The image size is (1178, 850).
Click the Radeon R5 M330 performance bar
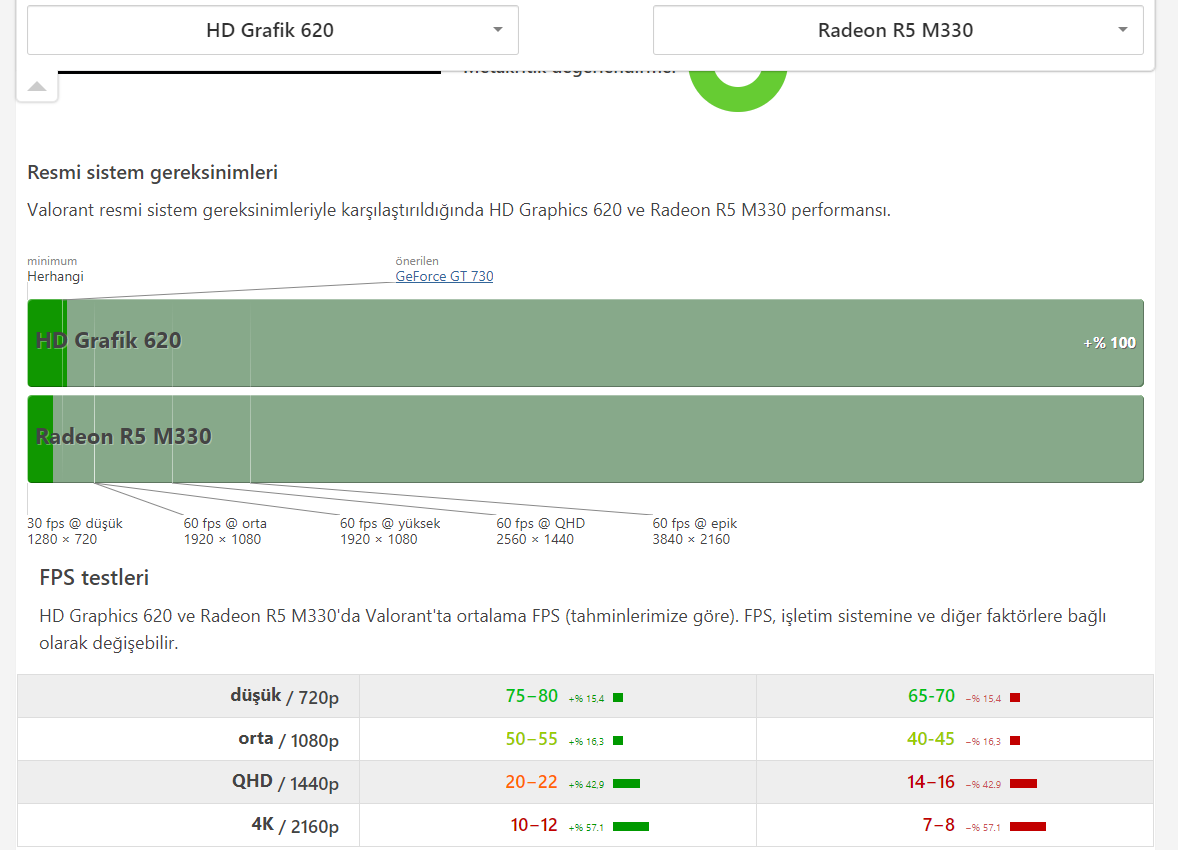pyautogui.click(x=585, y=439)
